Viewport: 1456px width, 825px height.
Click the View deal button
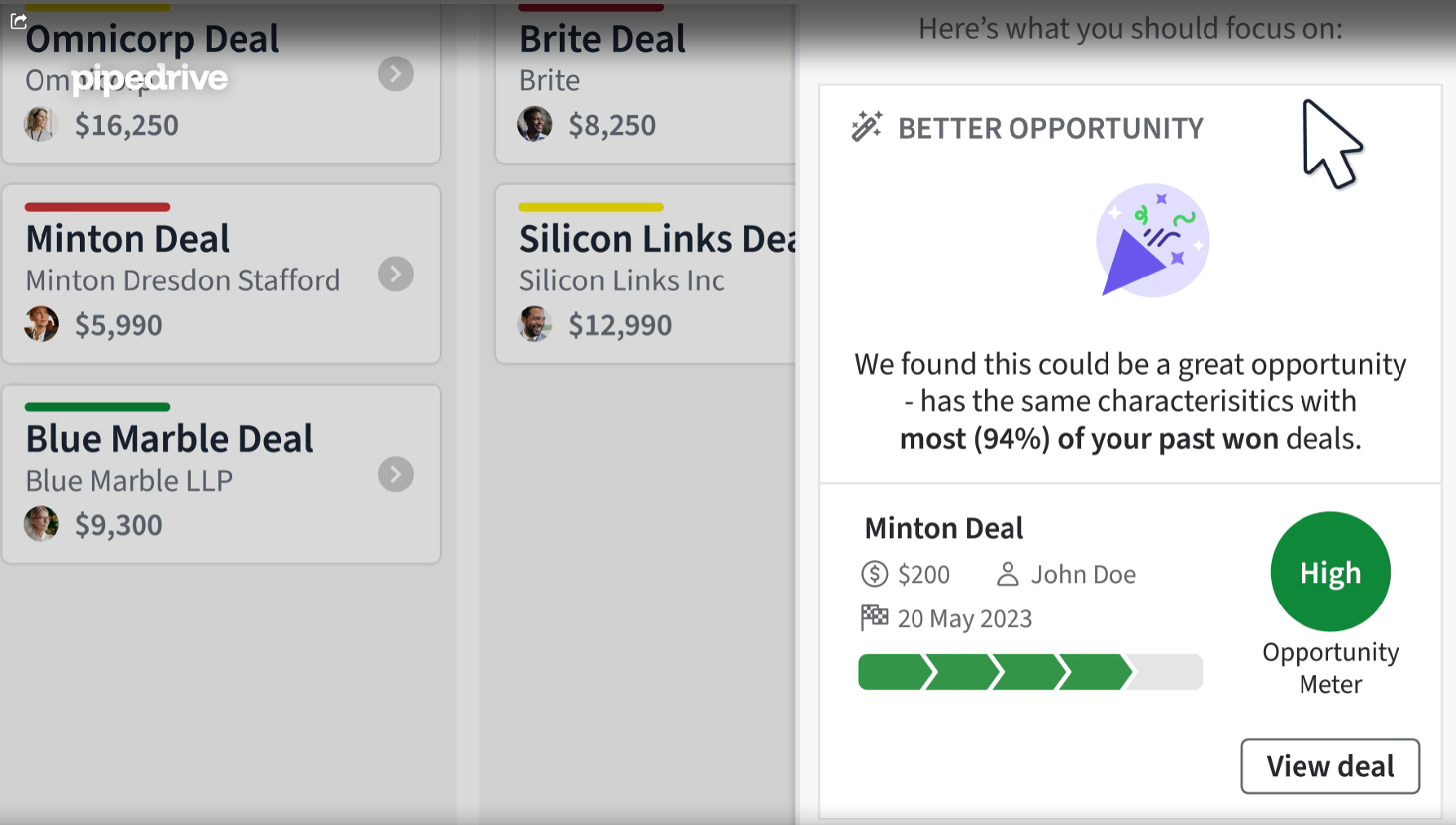[1330, 766]
